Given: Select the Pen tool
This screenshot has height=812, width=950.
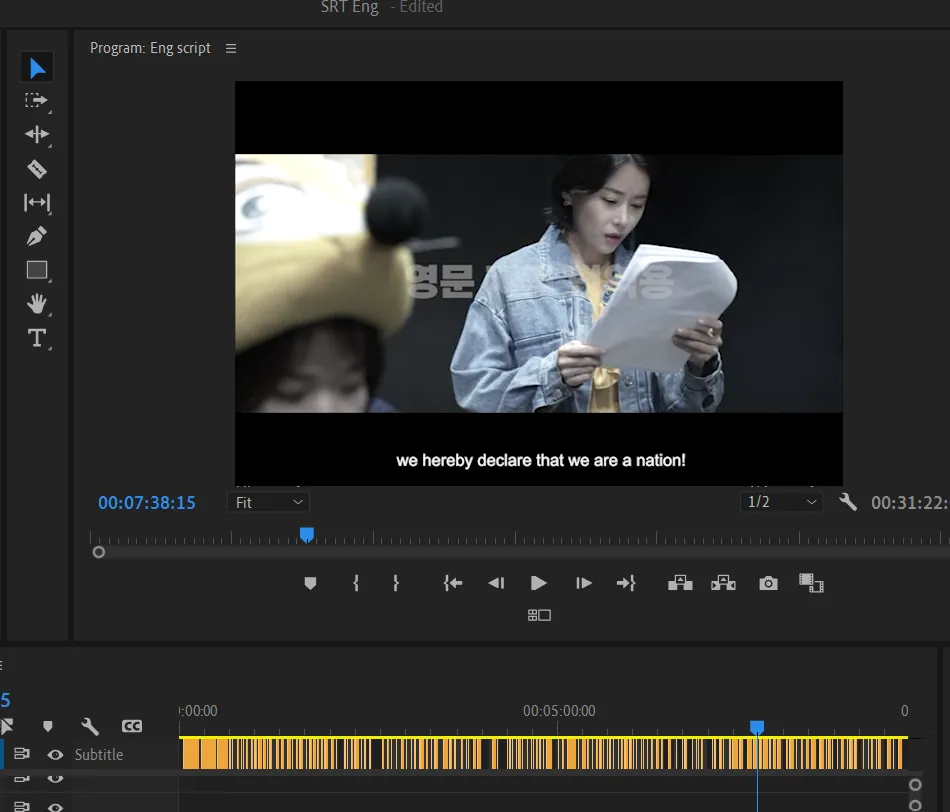Looking at the screenshot, I should tap(37, 236).
